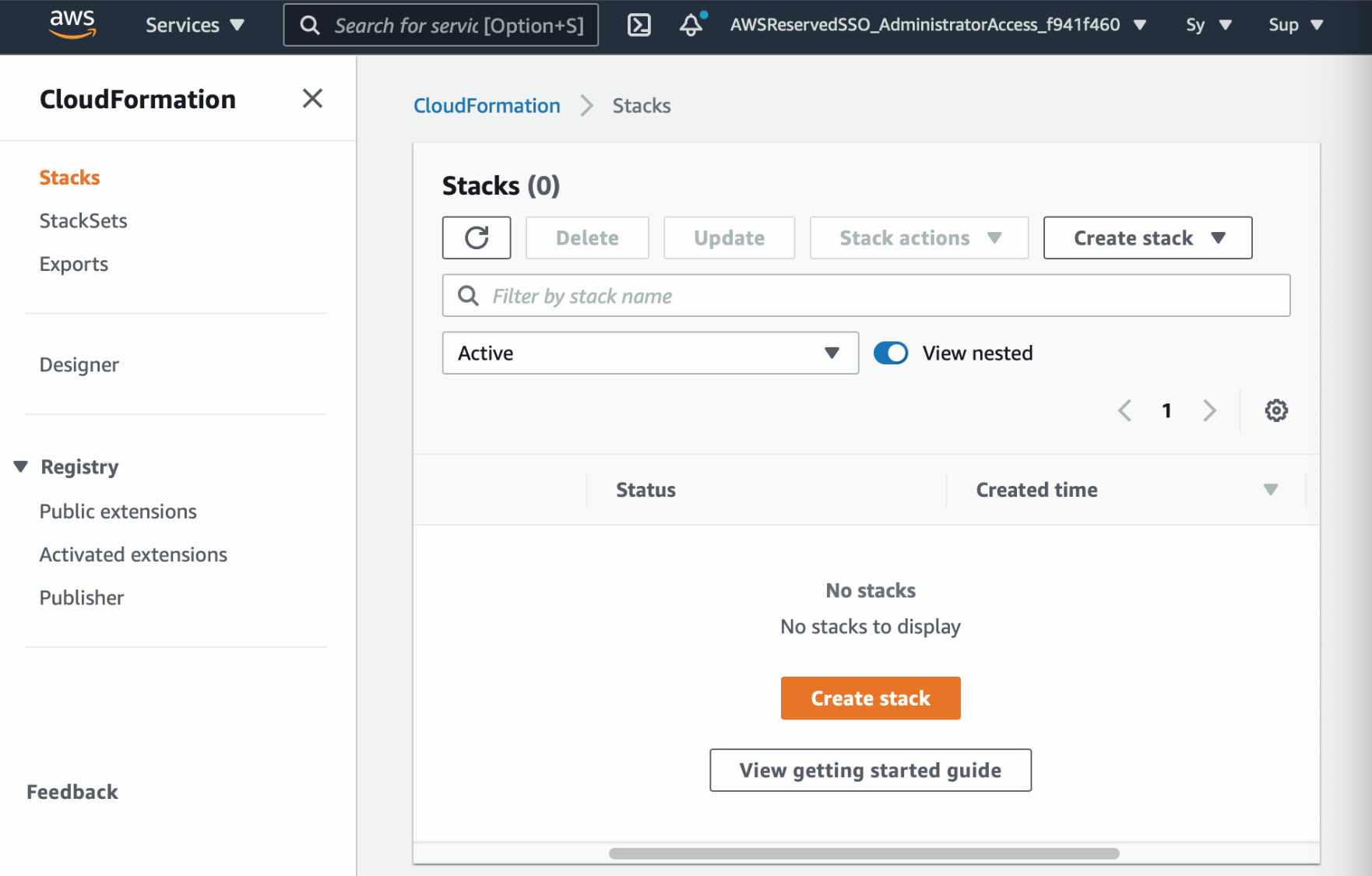This screenshot has height=876, width=1372.
Task: Click the Update button
Action: click(x=729, y=237)
